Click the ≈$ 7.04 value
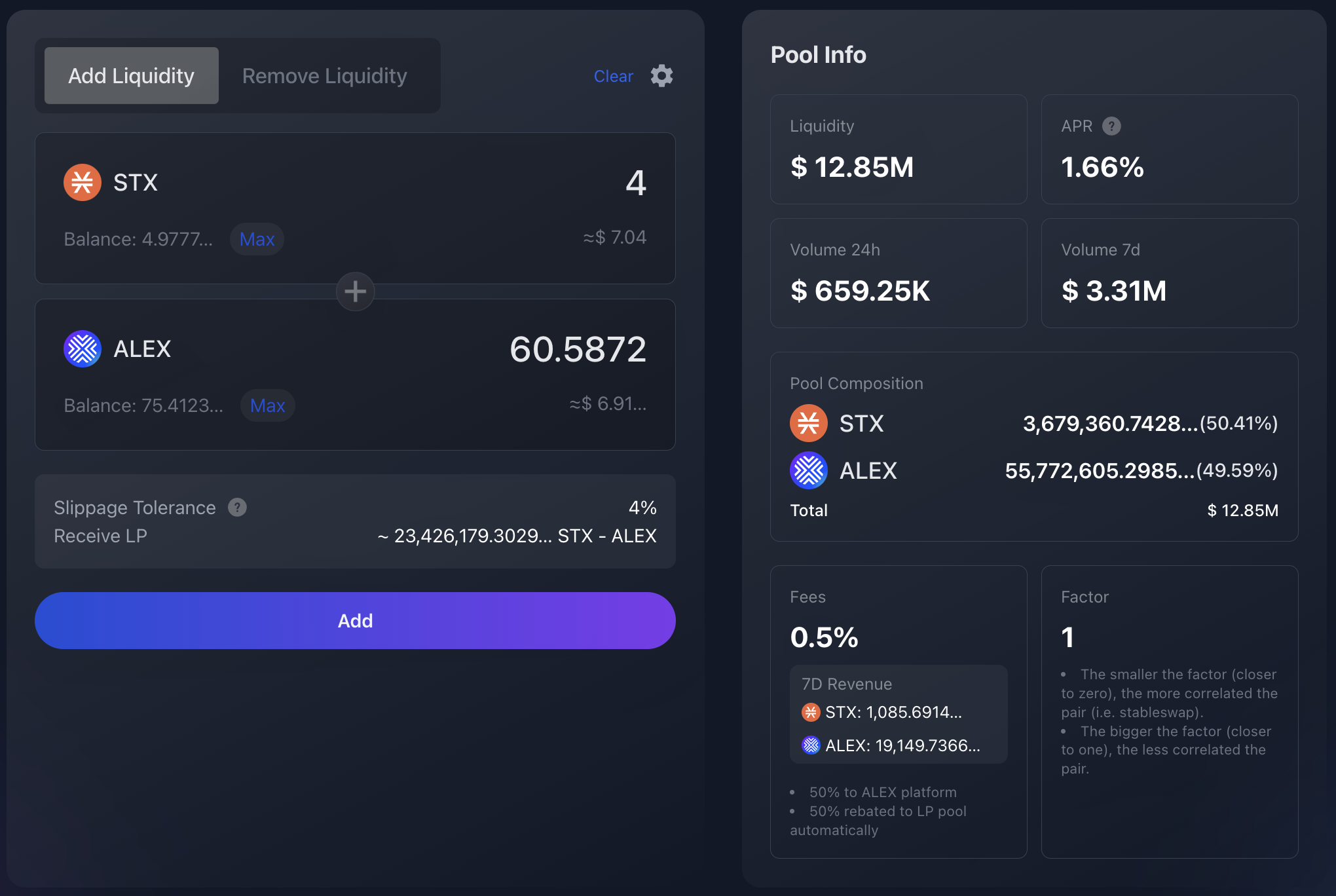This screenshot has height=896, width=1336. (x=614, y=237)
